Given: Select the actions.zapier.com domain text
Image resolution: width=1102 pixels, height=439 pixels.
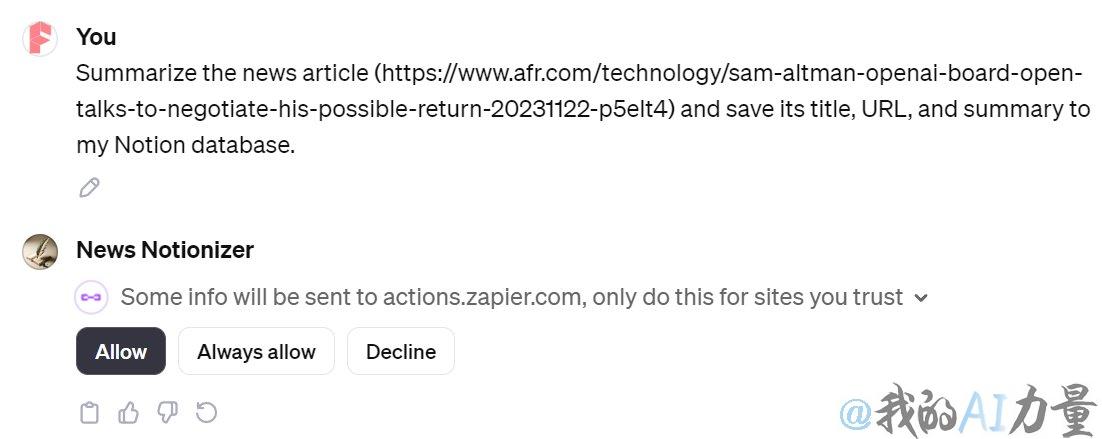Looking at the screenshot, I should (x=482, y=297).
